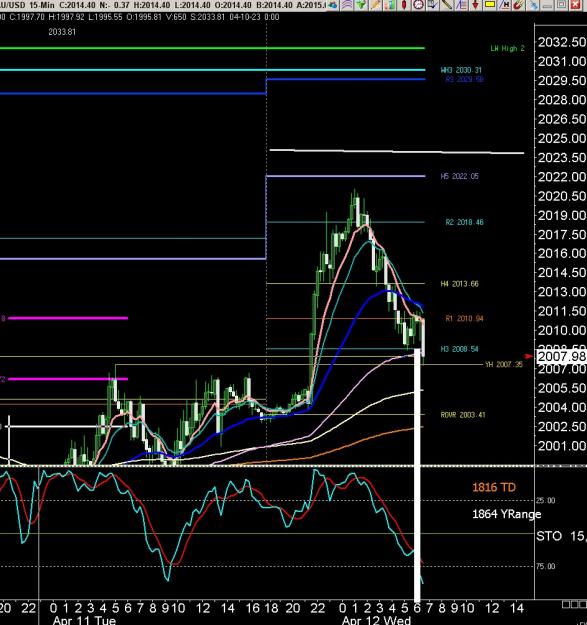Click the R2 2018.46 pivot label

[x=464, y=222]
